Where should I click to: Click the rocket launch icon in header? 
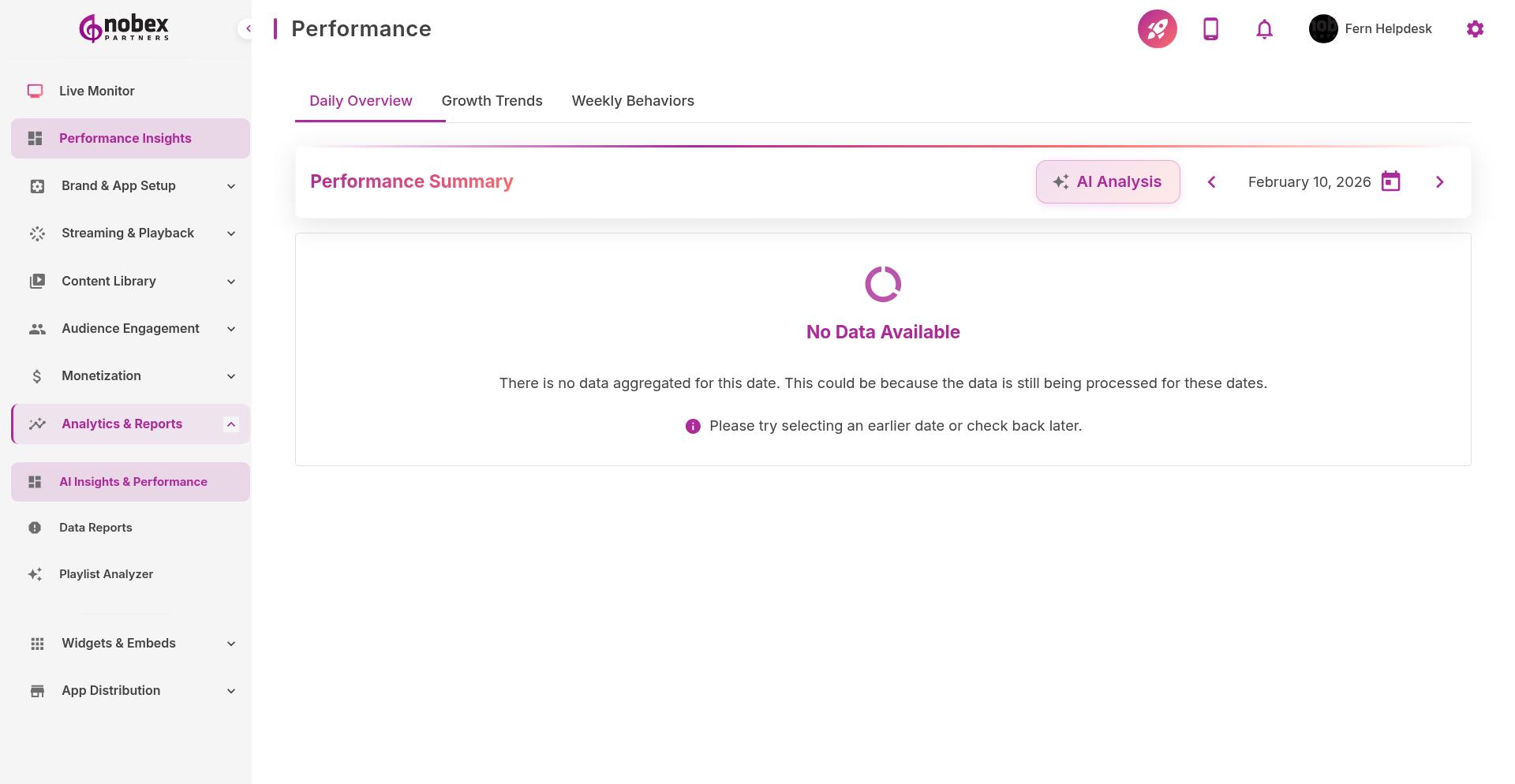pyautogui.click(x=1157, y=29)
